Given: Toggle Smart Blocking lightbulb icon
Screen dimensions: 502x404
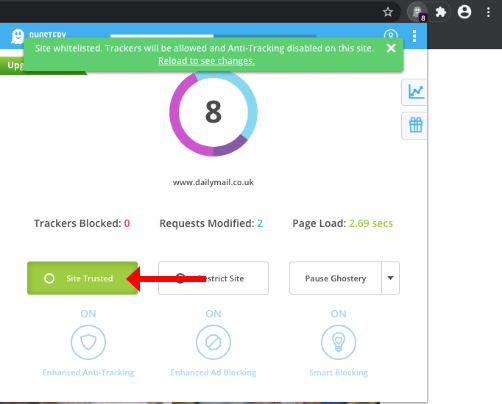Looking at the screenshot, I should pos(338,342).
